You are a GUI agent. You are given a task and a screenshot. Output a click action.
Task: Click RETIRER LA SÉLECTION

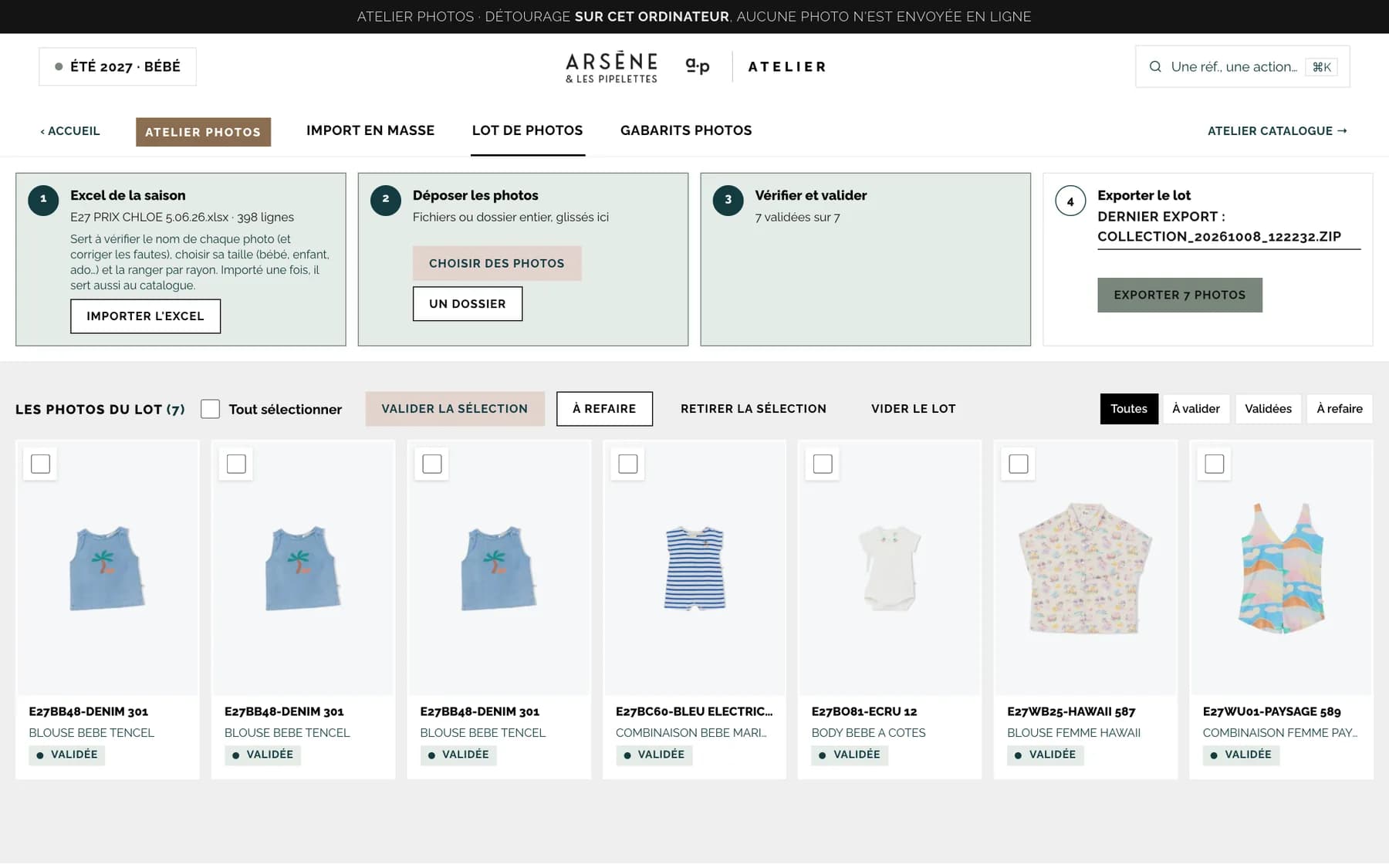pos(753,409)
